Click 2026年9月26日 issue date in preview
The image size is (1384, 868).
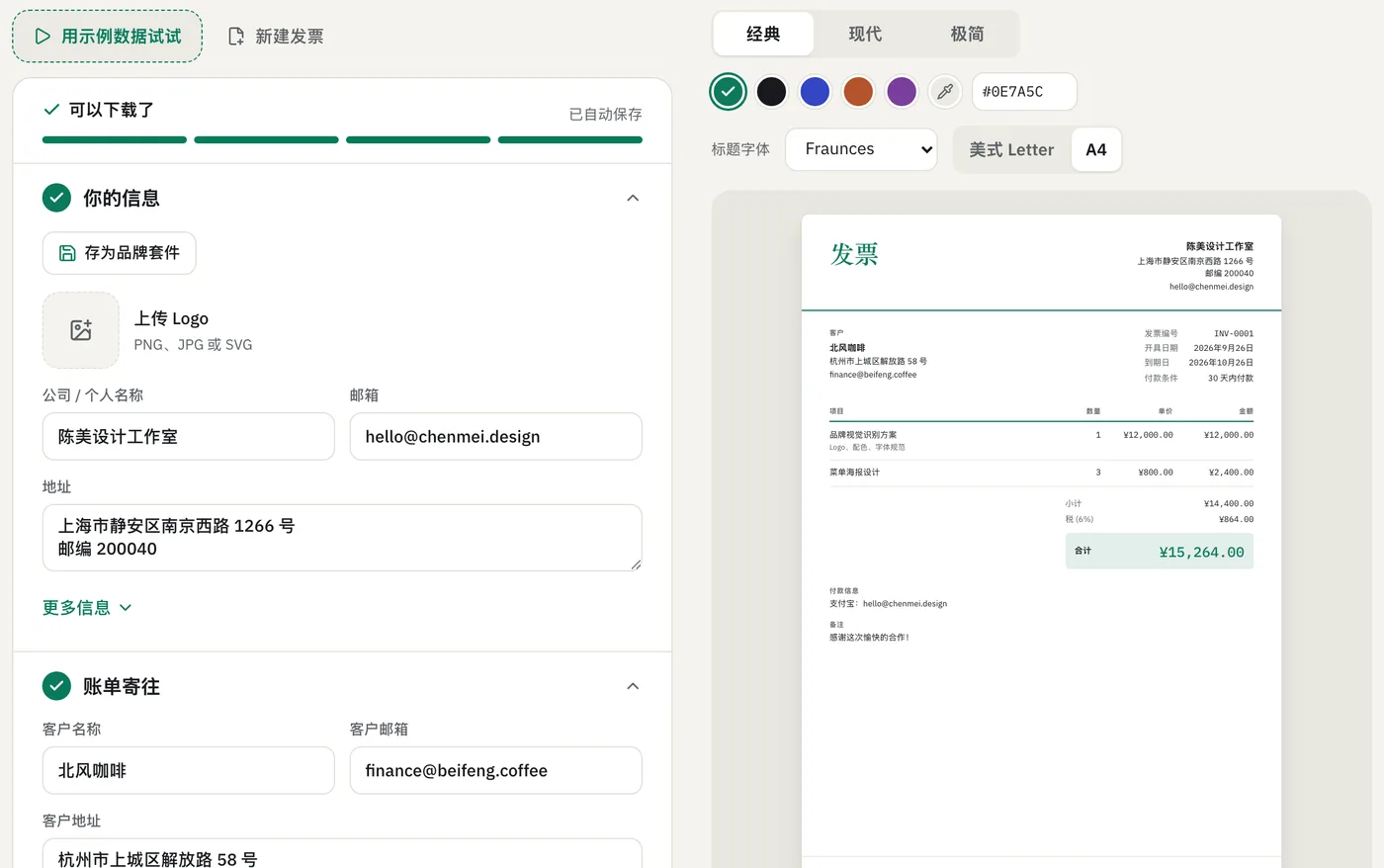[x=1223, y=348]
